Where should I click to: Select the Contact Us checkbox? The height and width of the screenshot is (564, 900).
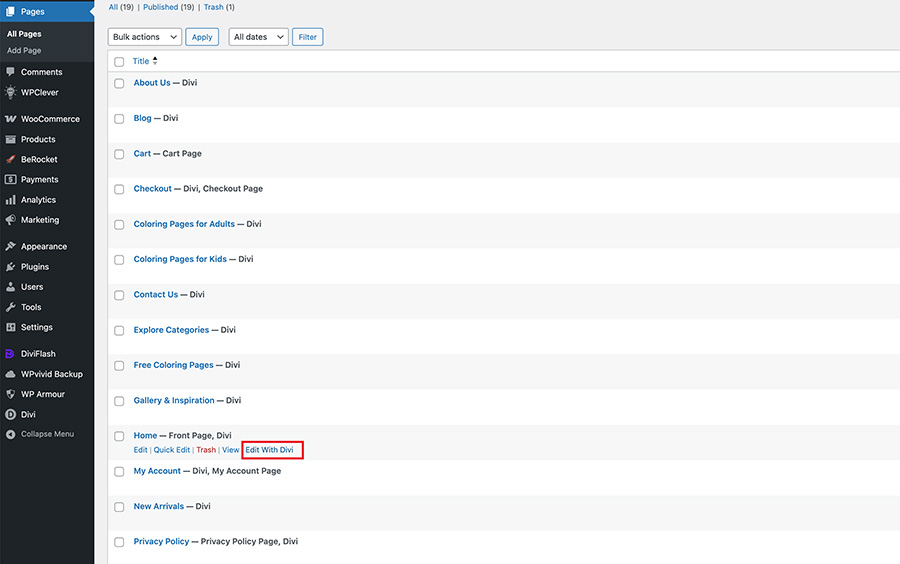(x=119, y=295)
